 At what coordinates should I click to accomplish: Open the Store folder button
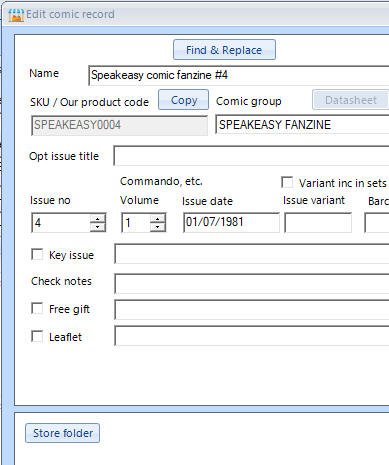(62, 433)
